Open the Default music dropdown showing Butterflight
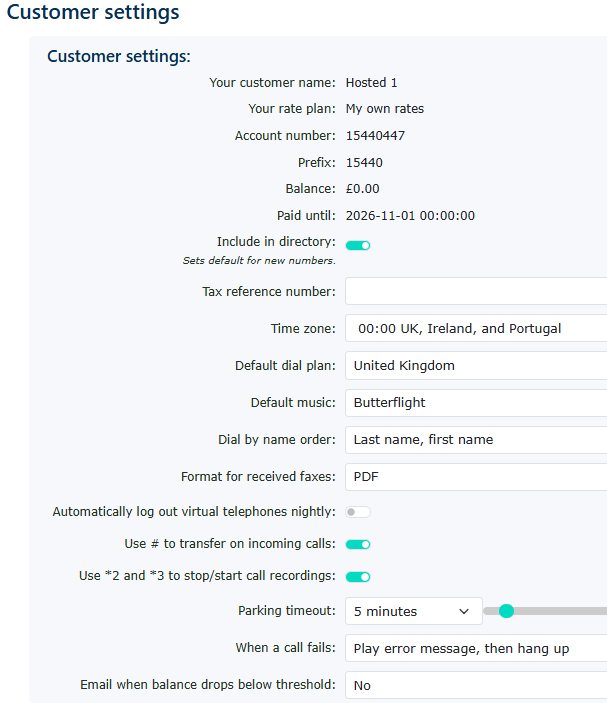 [476, 403]
